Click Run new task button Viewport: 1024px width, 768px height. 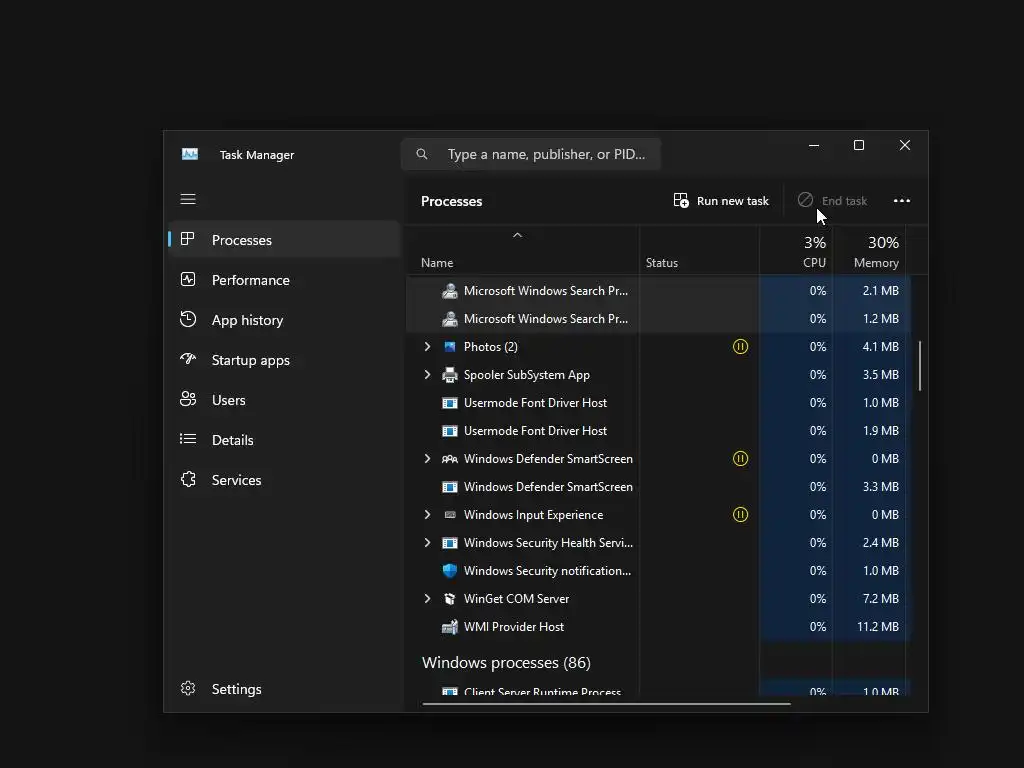coord(722,200)
